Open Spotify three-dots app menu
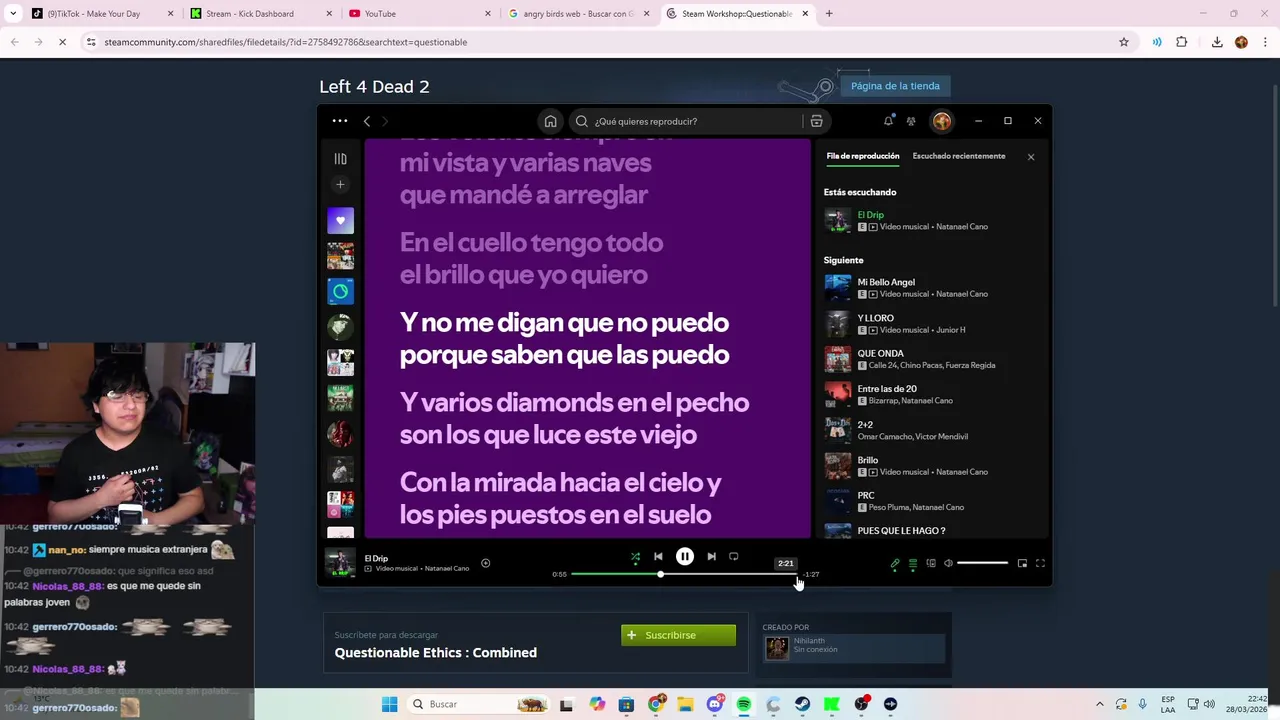The height and width of the screenshot is (720, 1280). pos(340,121)
